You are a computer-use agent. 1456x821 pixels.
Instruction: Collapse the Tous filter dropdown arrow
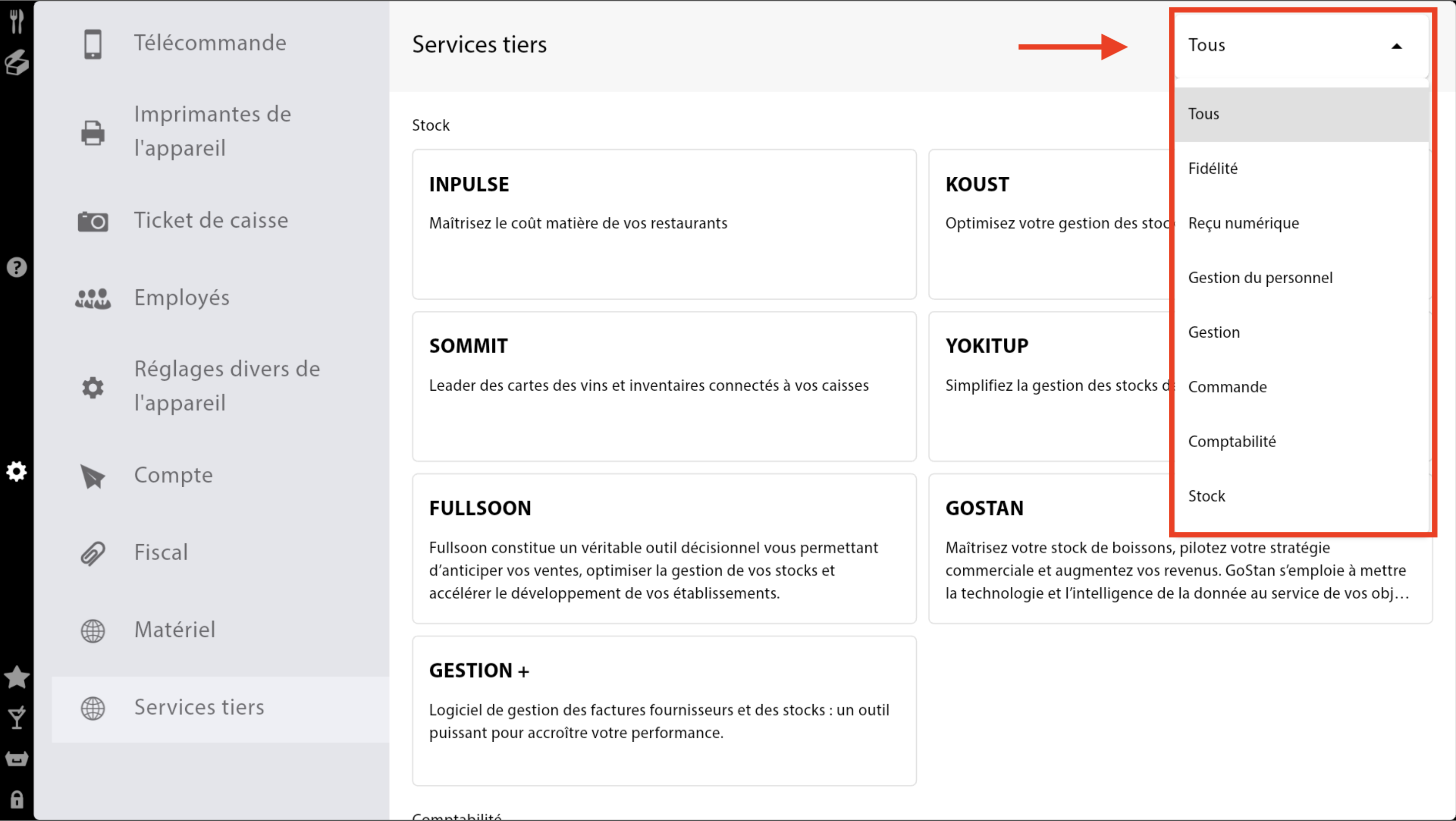click(x=1396, y=47)
